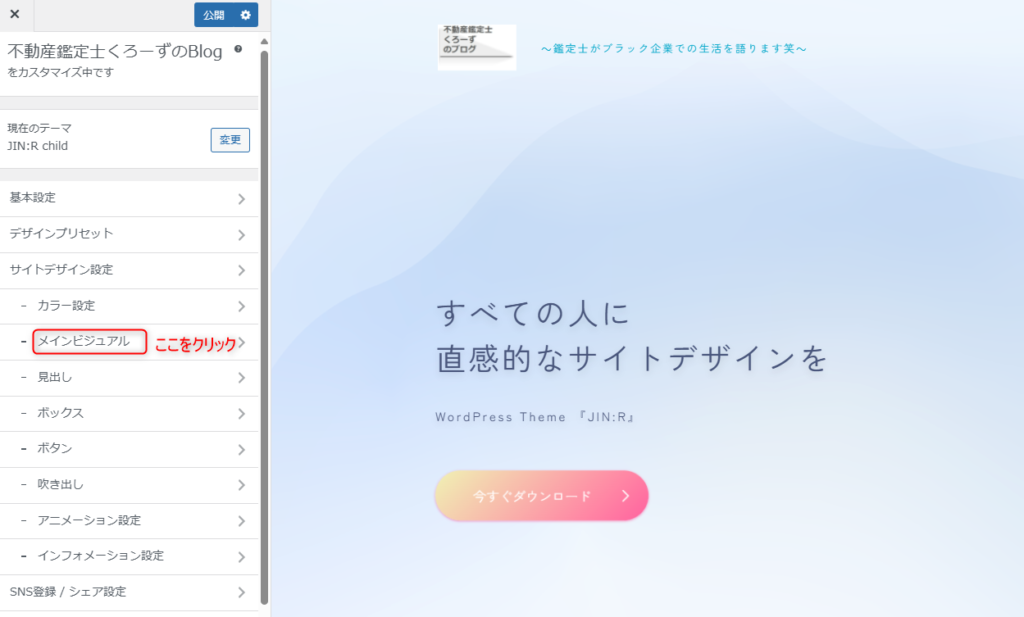Click chevron arrow on アニメーション設定 row
The width and height of the screenshot is (1024, 617).
tap(242, 521)
